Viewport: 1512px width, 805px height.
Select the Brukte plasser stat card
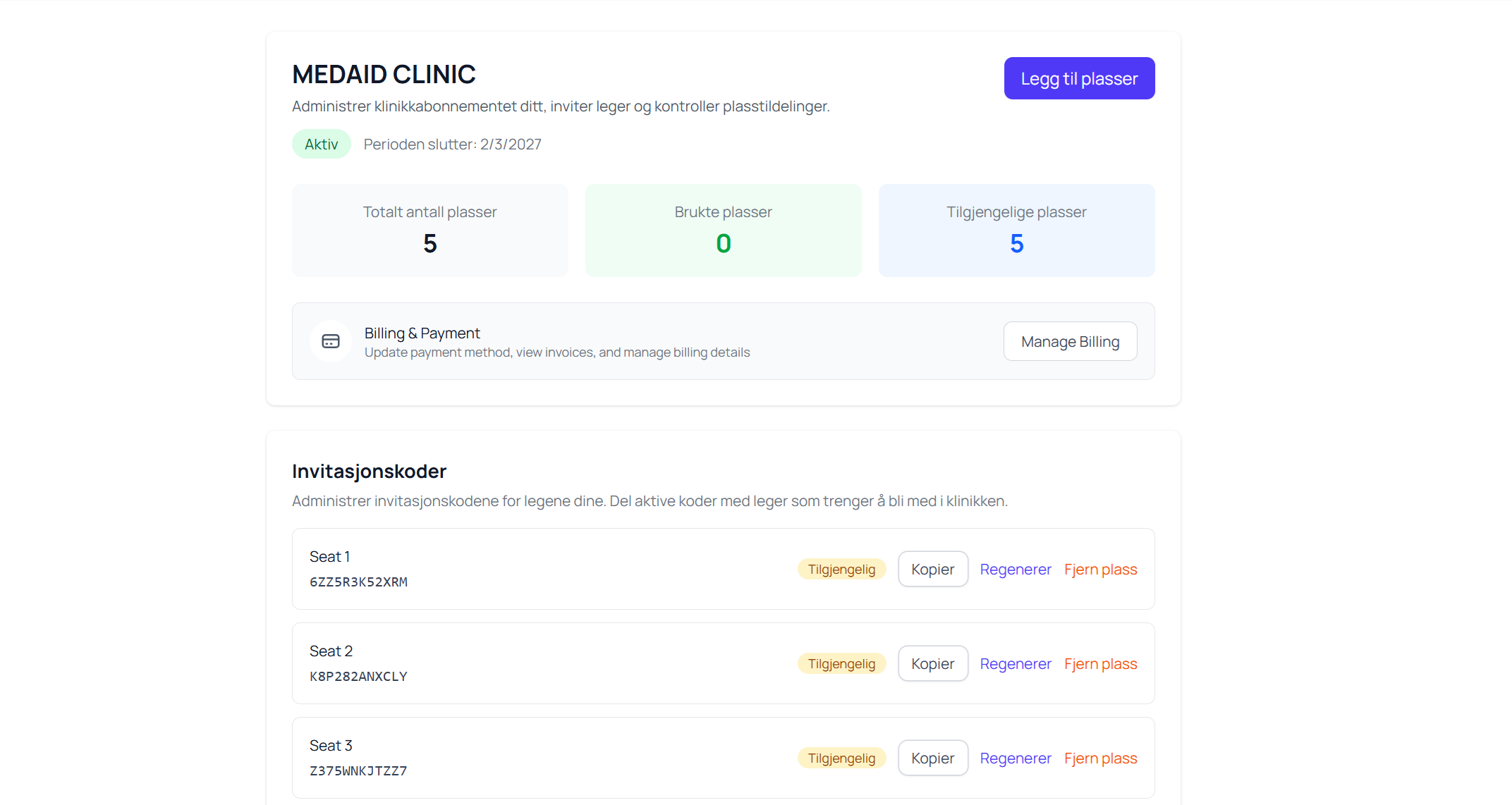pos(723,230)
